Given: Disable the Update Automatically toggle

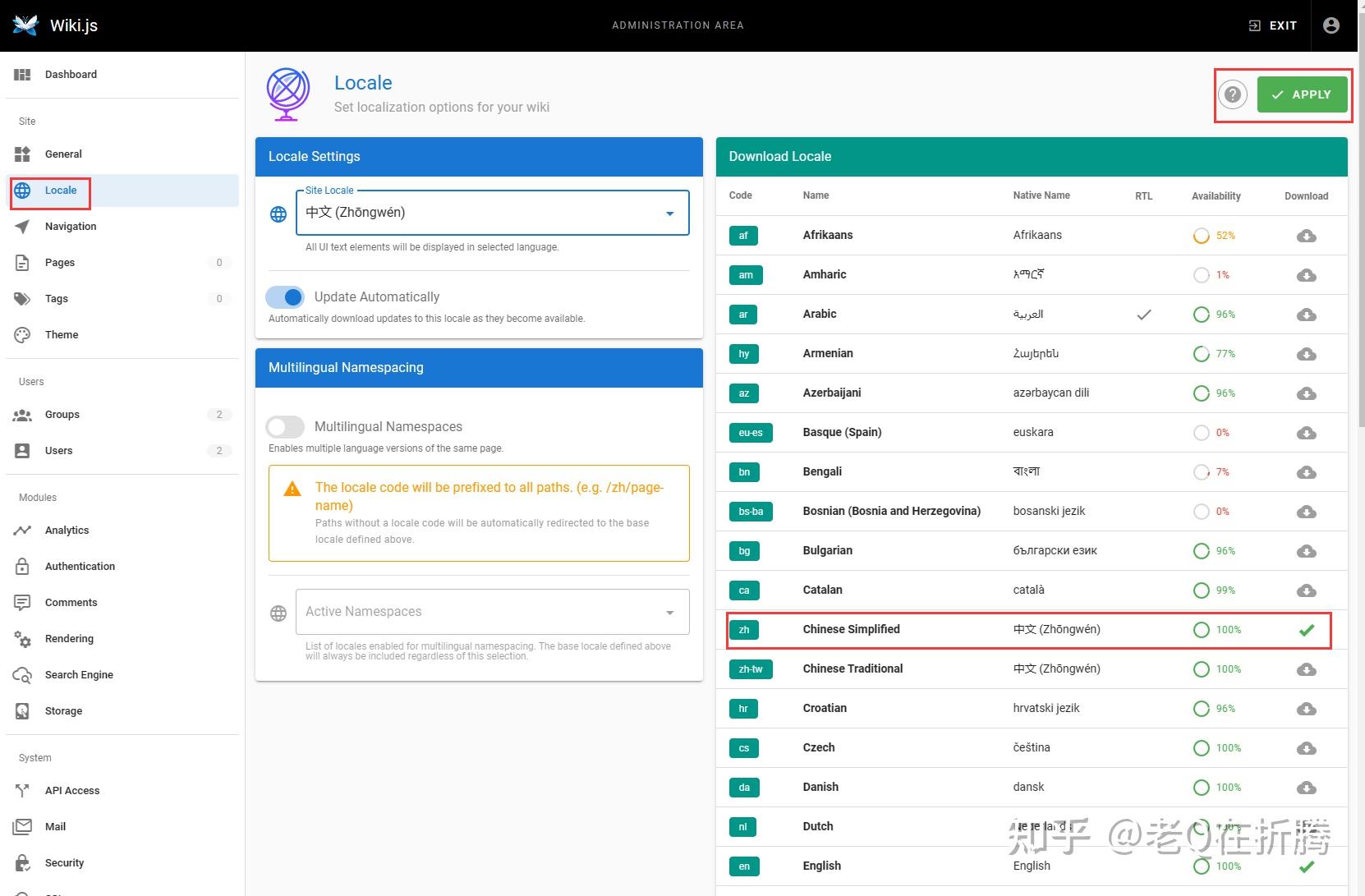Looking at the screenshot, I should [x=285, y=296].
